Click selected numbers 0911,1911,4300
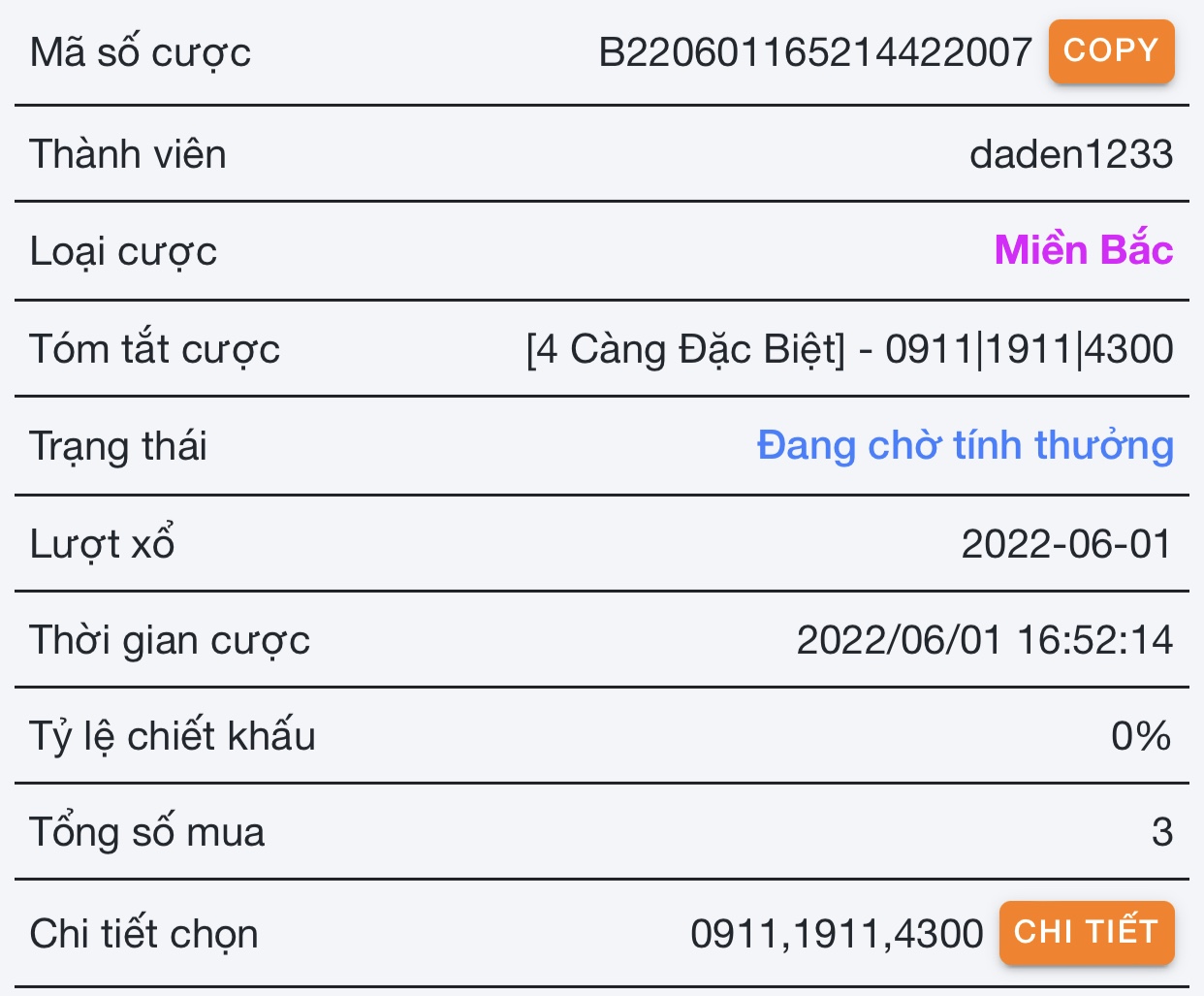1204x996 pixels. click(837, 934)
